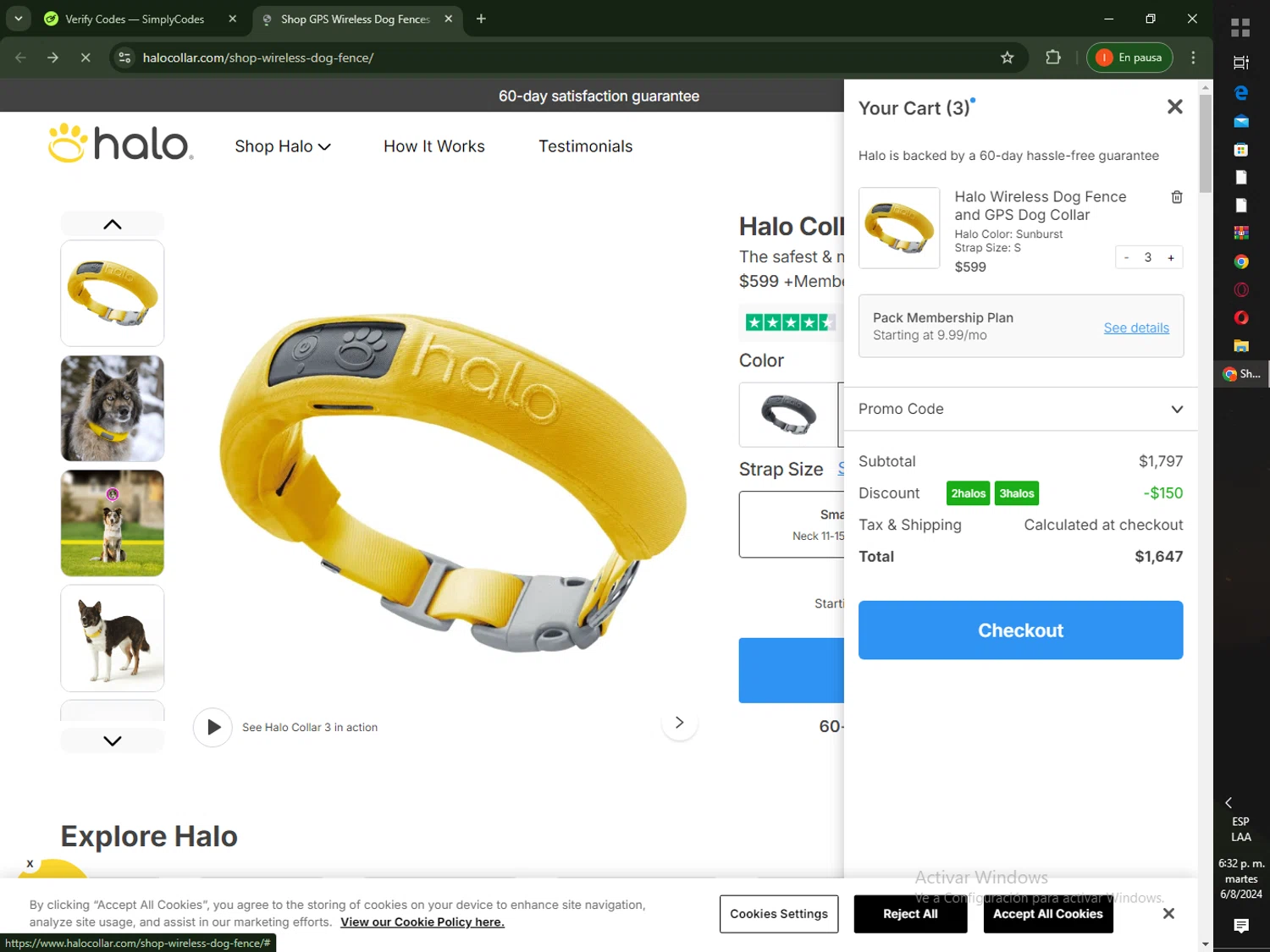Click the blue Checkout button
Image resolution: width=1270 pixels, height=952 pixels.
point(1020,630)
